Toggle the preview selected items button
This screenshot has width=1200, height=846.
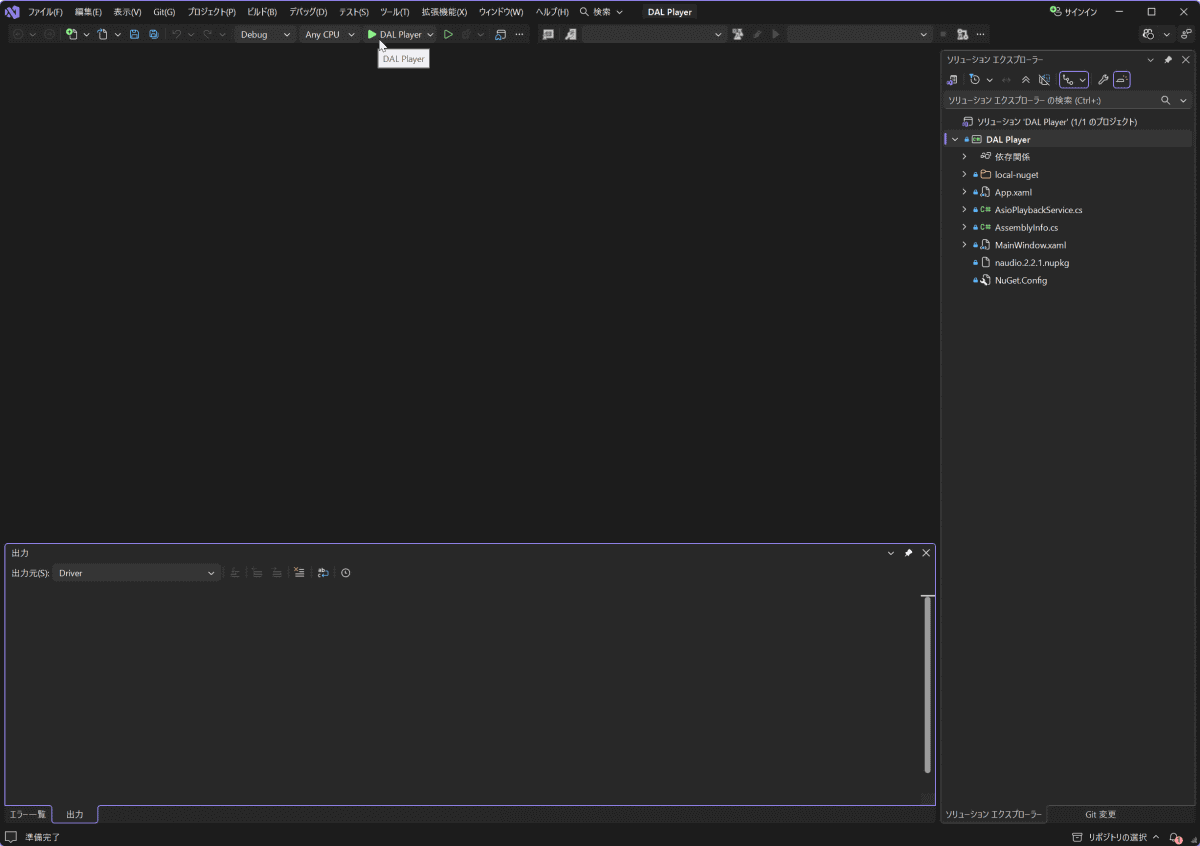1122,79
